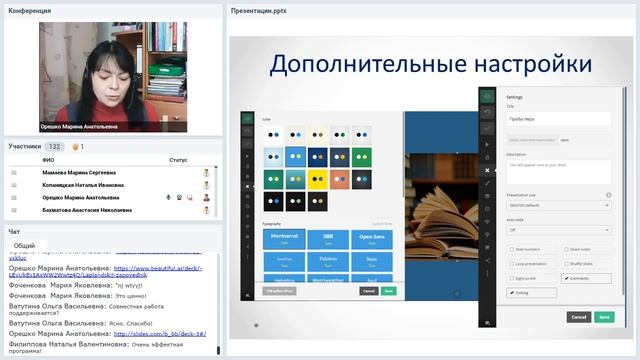This screenshot has height=360, width=640.
Task: Pick the bright green color theme swatch
Action: pos(362,157)
